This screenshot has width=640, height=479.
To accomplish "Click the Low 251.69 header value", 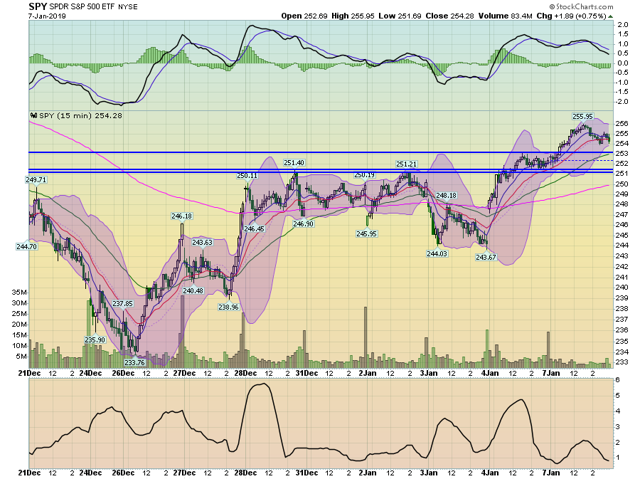I will (400, 16).
